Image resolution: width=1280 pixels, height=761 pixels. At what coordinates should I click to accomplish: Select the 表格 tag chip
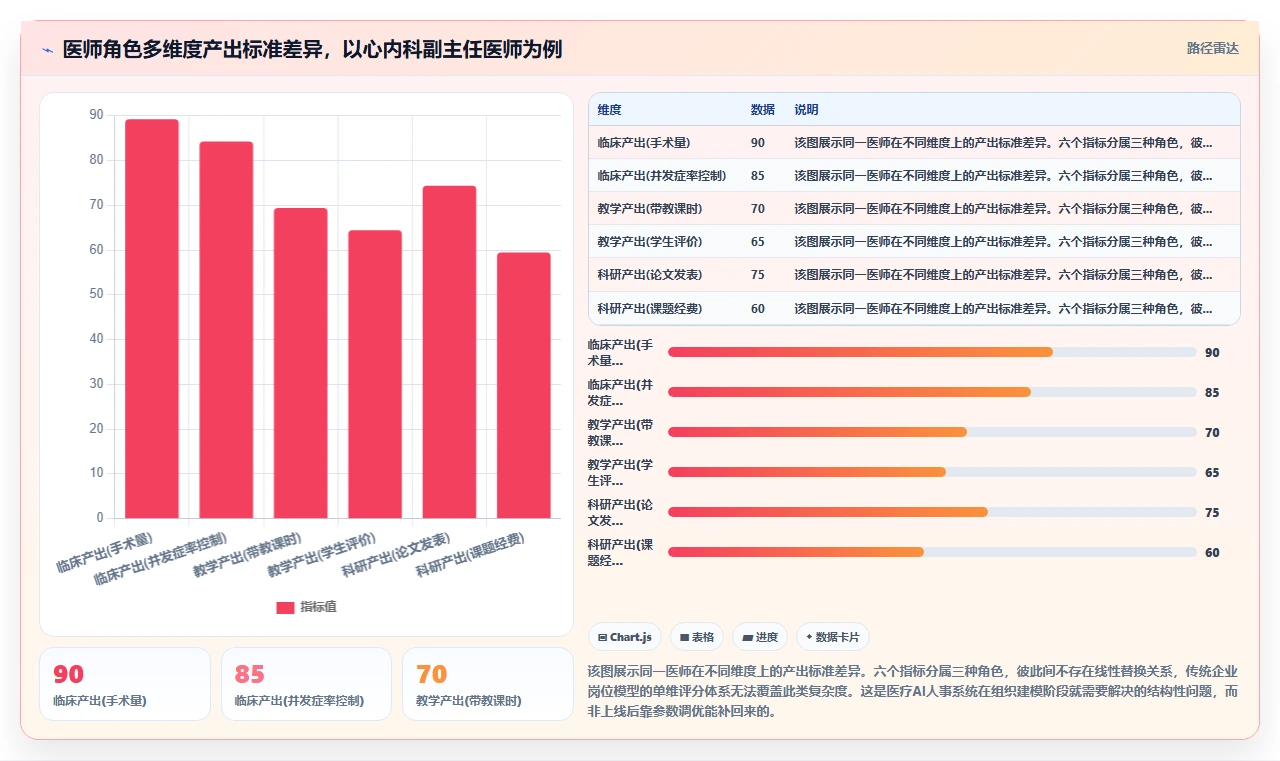(x=697, y=637)
